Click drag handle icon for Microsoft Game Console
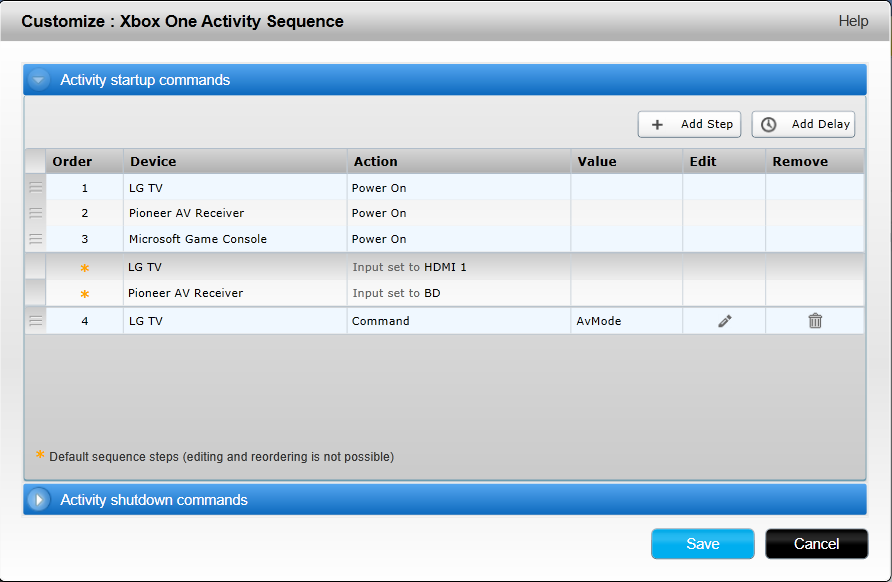The height and width of the screenshot is (582, 892). (x=35, y=239)
